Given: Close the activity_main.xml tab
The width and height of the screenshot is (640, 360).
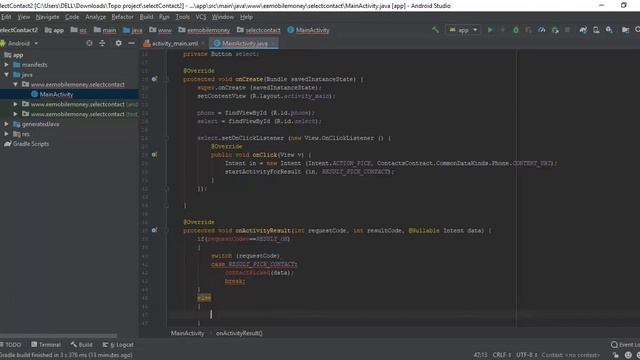Looking at the screenshot, I should click(203, 43).
